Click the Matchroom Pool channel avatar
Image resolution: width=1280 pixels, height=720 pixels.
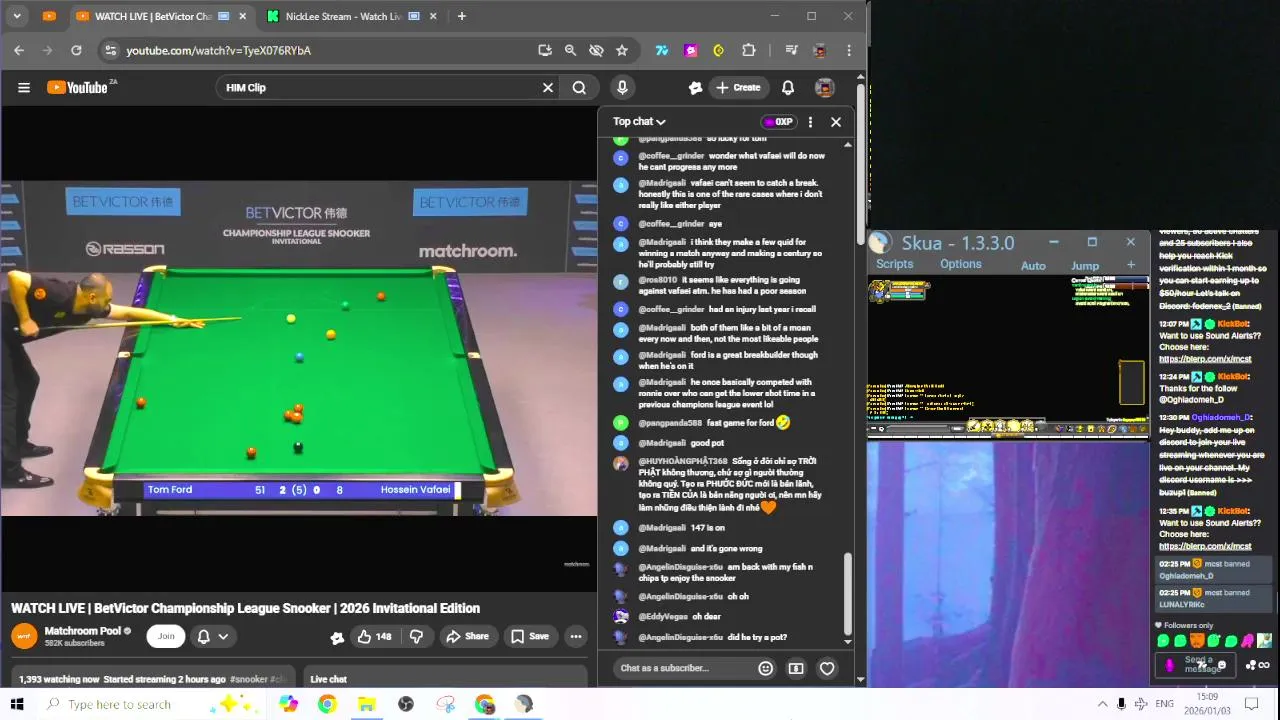click(24, 636)
